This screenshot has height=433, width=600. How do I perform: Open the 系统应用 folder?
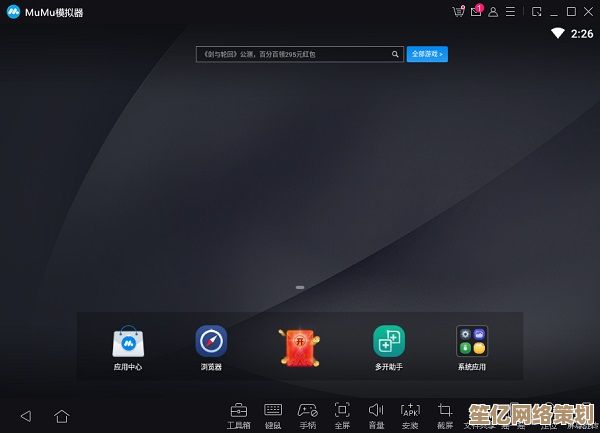[471, 343]
